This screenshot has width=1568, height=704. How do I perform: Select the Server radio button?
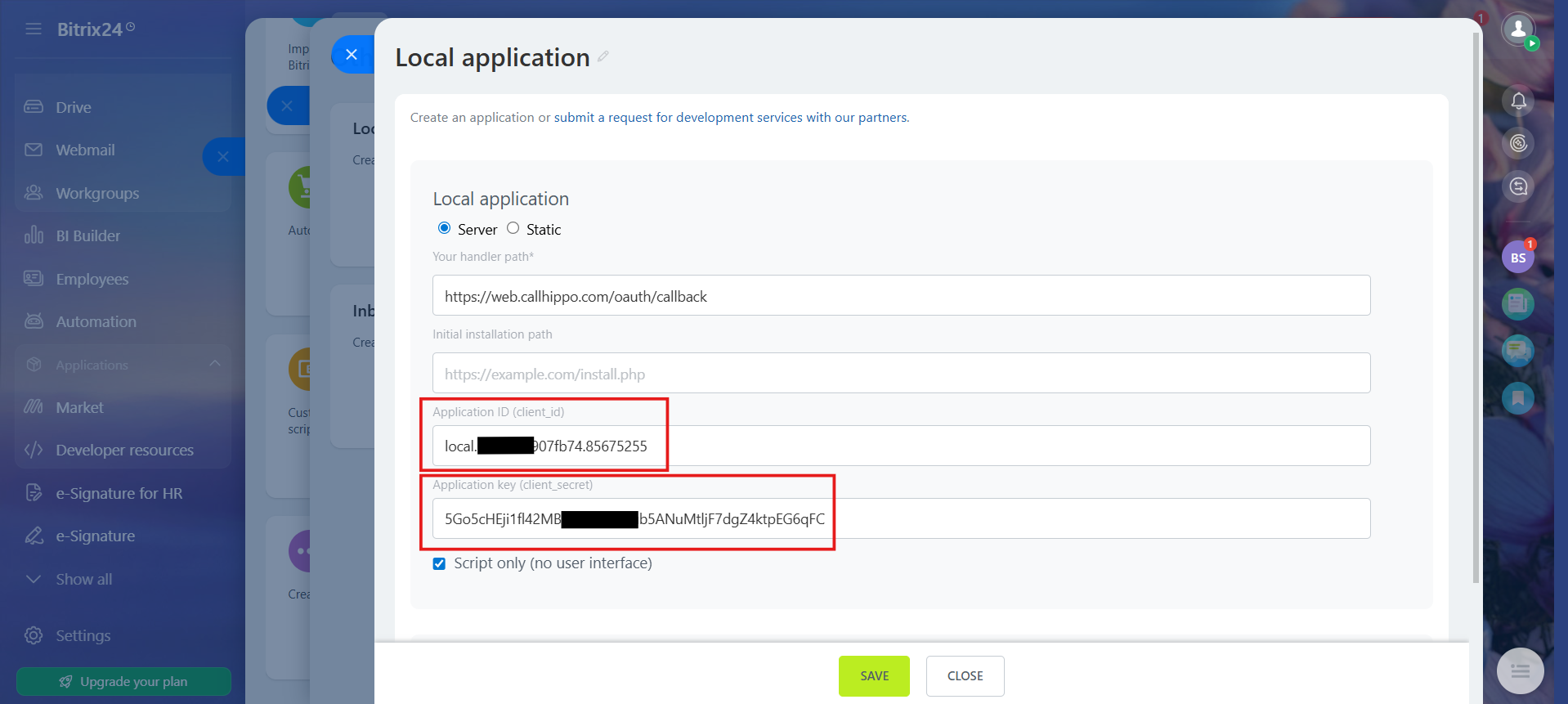444,228
